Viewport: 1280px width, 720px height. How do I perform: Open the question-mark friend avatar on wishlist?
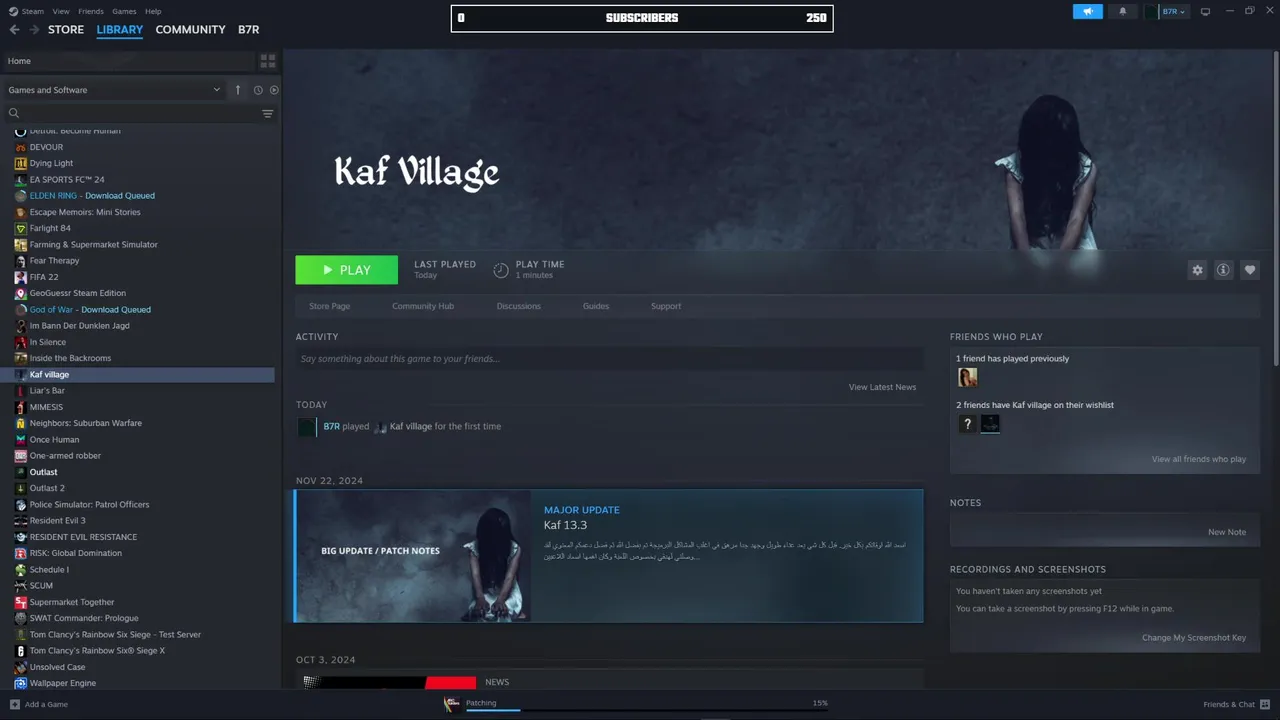coord(967,424)
